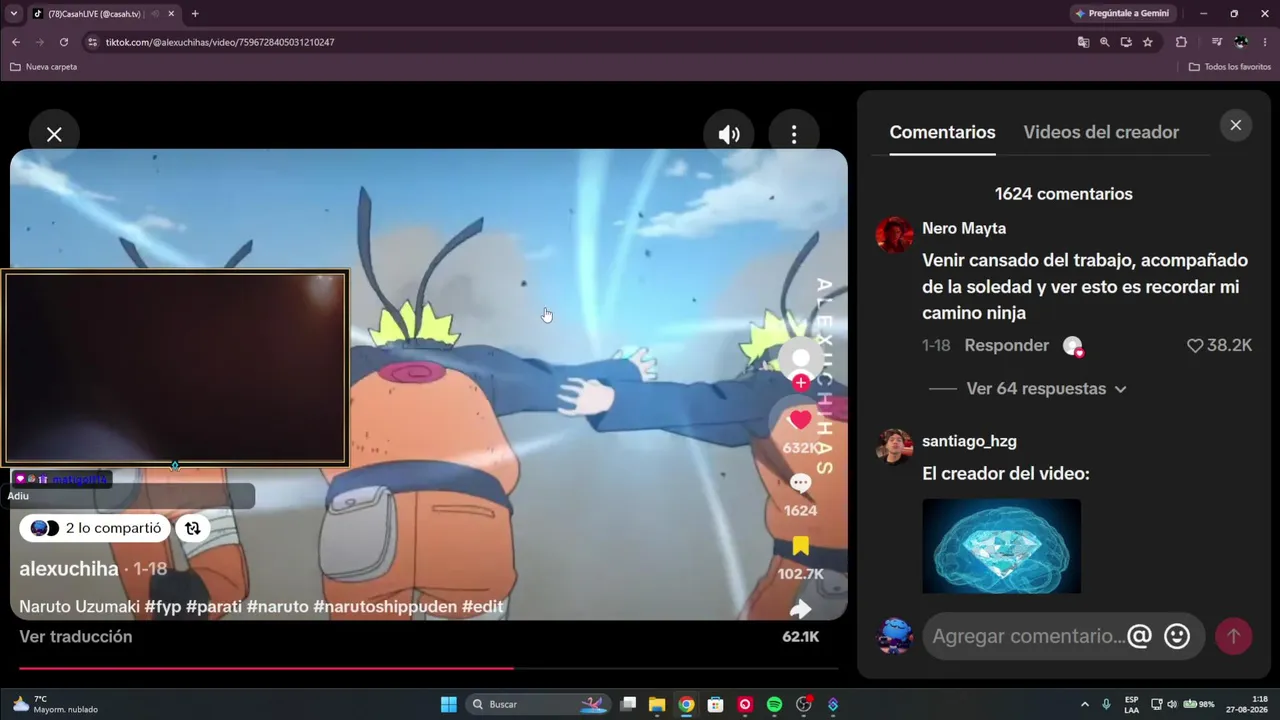Insert a mention with the @ icon
The image size is (1280, 720).
coord(1139,636)
